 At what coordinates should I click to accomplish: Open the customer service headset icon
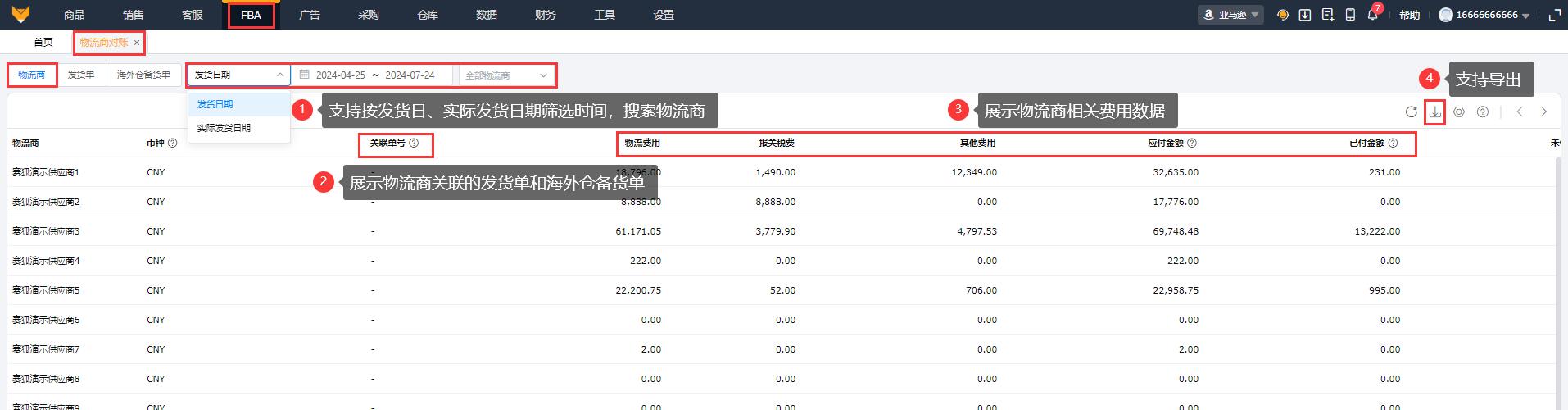(x=1283, y=15)
